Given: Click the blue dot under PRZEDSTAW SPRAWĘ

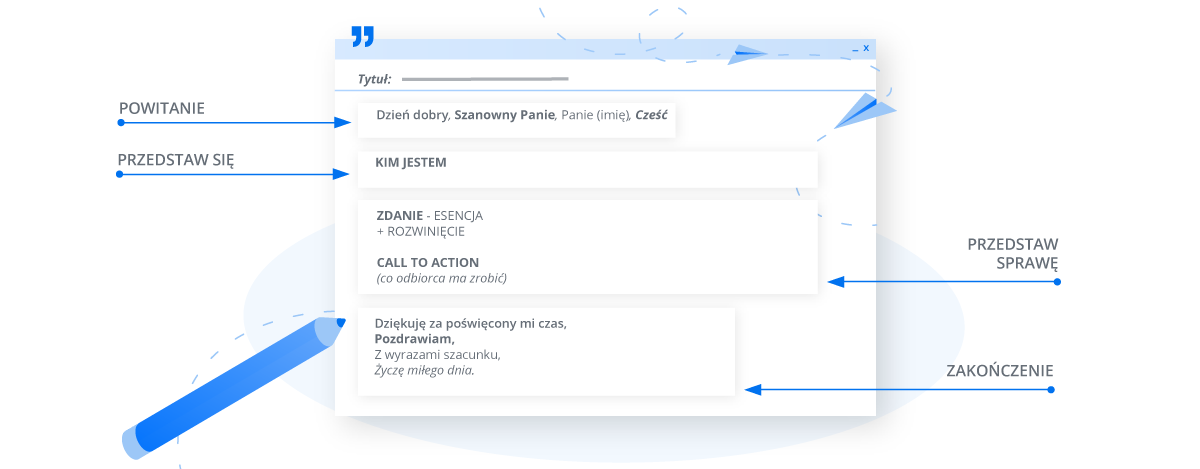Looking at the screenshot, I should pyautogui.click(x=1057, y=282).
